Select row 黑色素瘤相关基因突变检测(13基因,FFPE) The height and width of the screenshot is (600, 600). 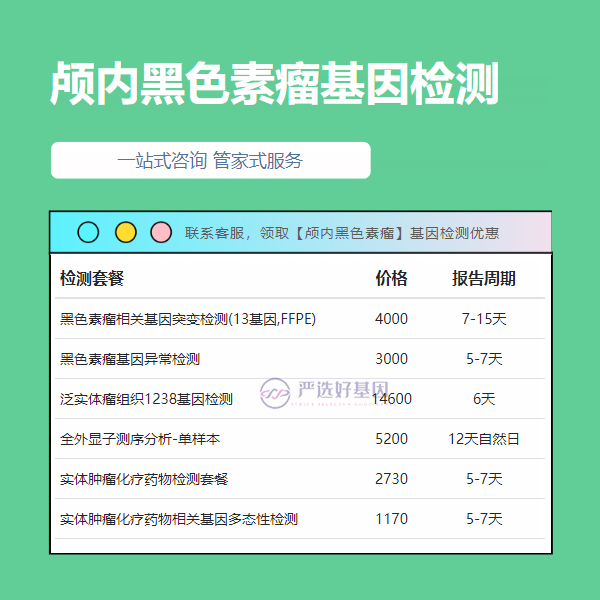300,319
